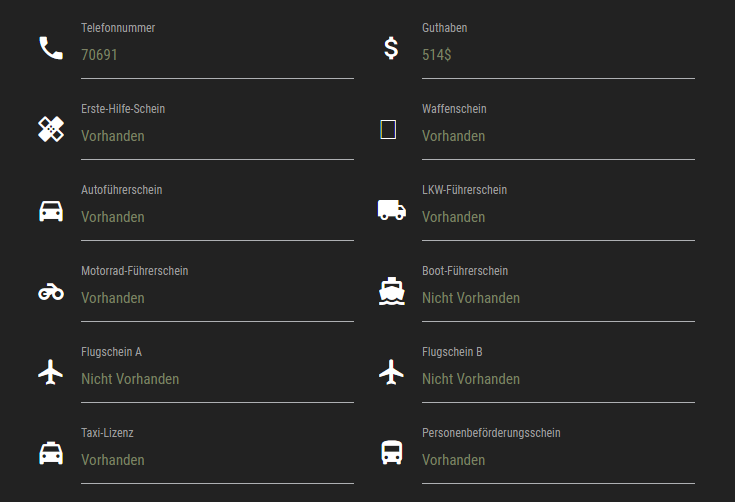Click the boat Boot-Führerschein icon
The height and width of the screenshot is (502, 735).
[x=392, y=291]
